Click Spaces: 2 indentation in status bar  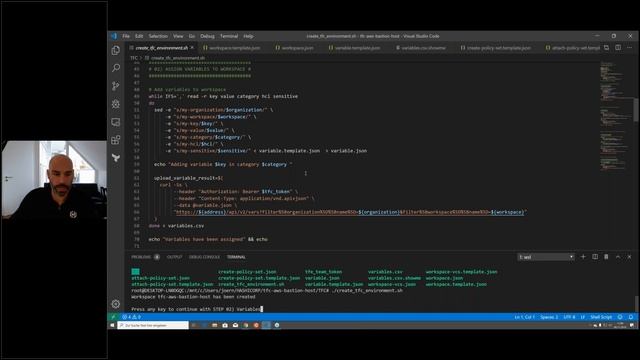[x=549, y=317]
